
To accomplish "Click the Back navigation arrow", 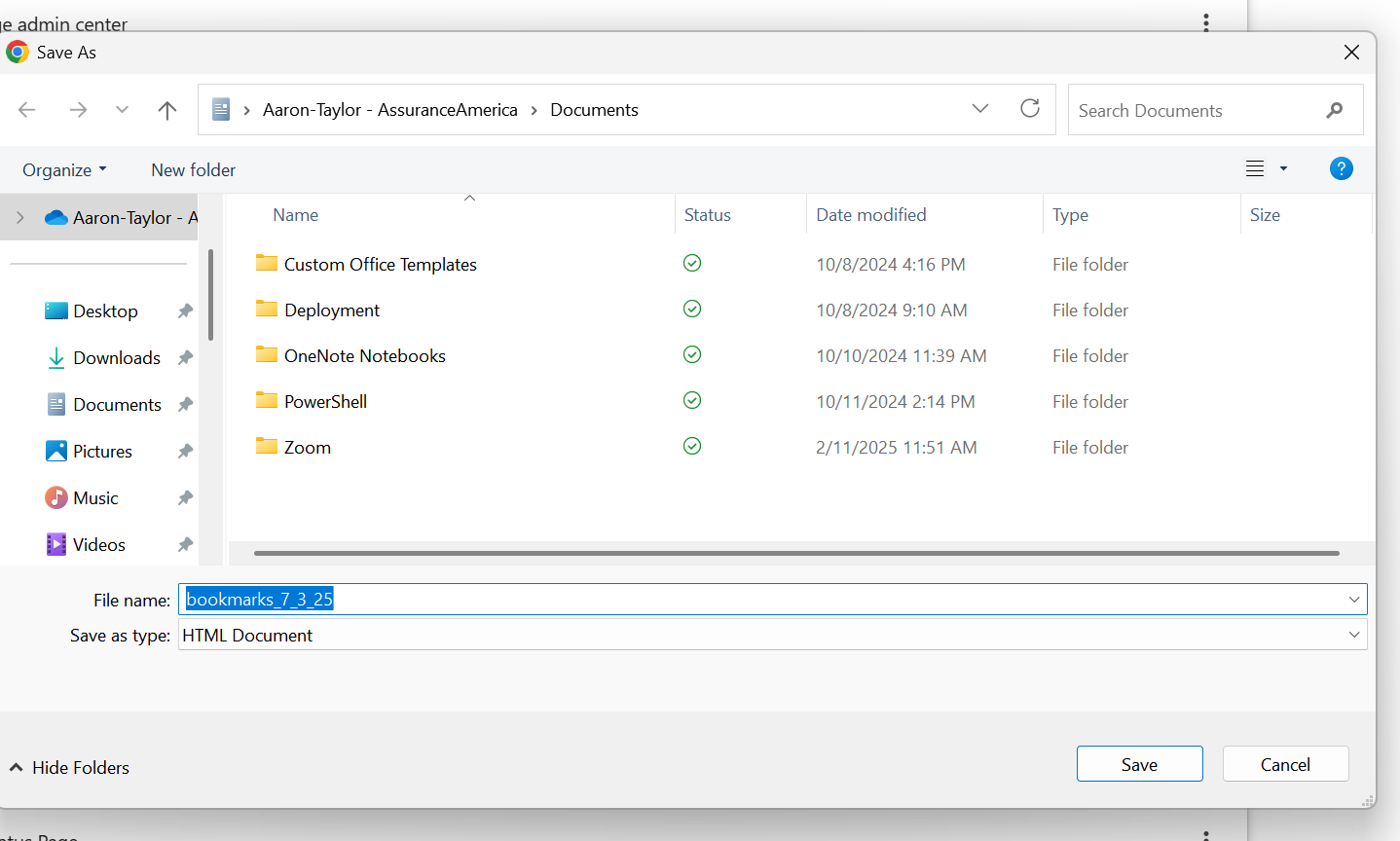I will [x=27, y=110].
